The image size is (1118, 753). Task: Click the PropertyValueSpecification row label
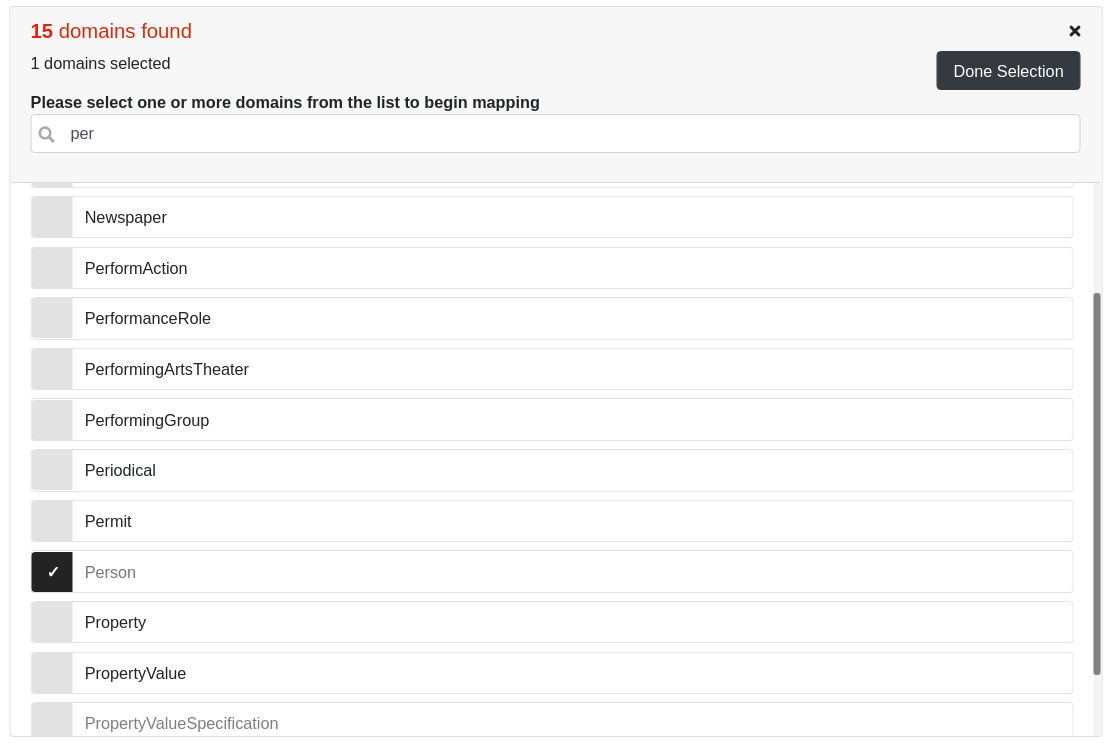181,722
